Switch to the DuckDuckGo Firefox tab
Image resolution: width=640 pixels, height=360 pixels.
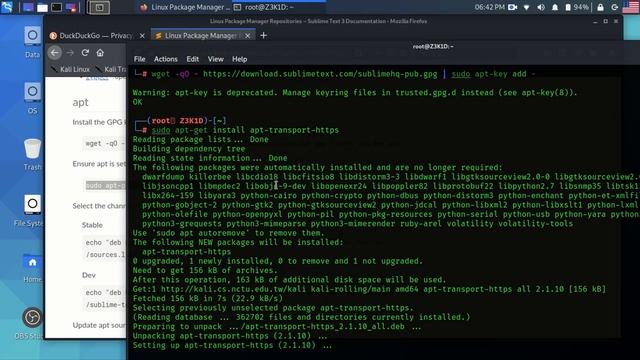click(x=97, y=36)
